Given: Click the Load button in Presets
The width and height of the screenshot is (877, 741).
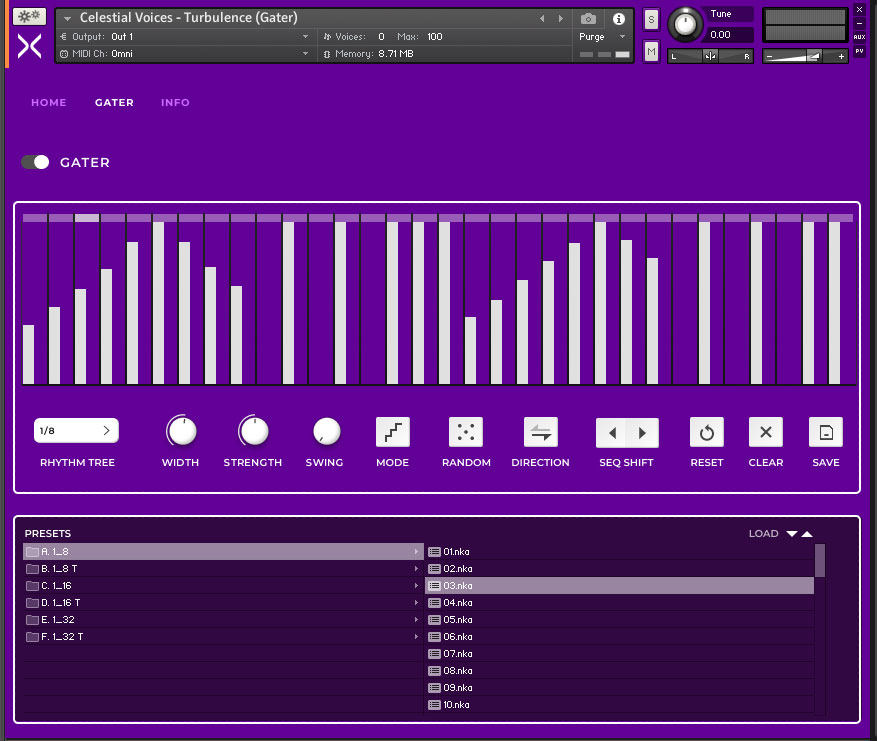Looking at the screenshot, I should [763, 534].
